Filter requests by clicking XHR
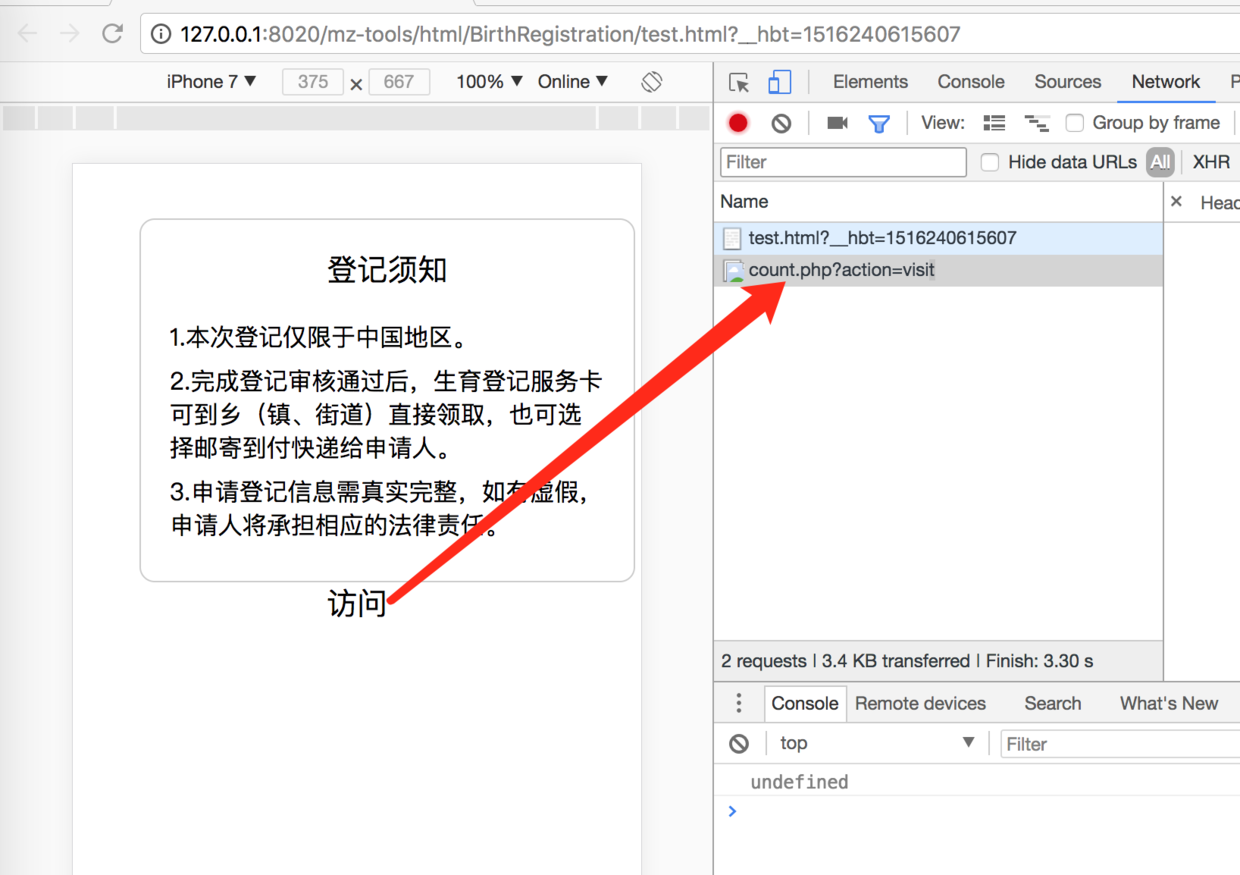The image size is (1240, 875). (x=1211, y=161)
